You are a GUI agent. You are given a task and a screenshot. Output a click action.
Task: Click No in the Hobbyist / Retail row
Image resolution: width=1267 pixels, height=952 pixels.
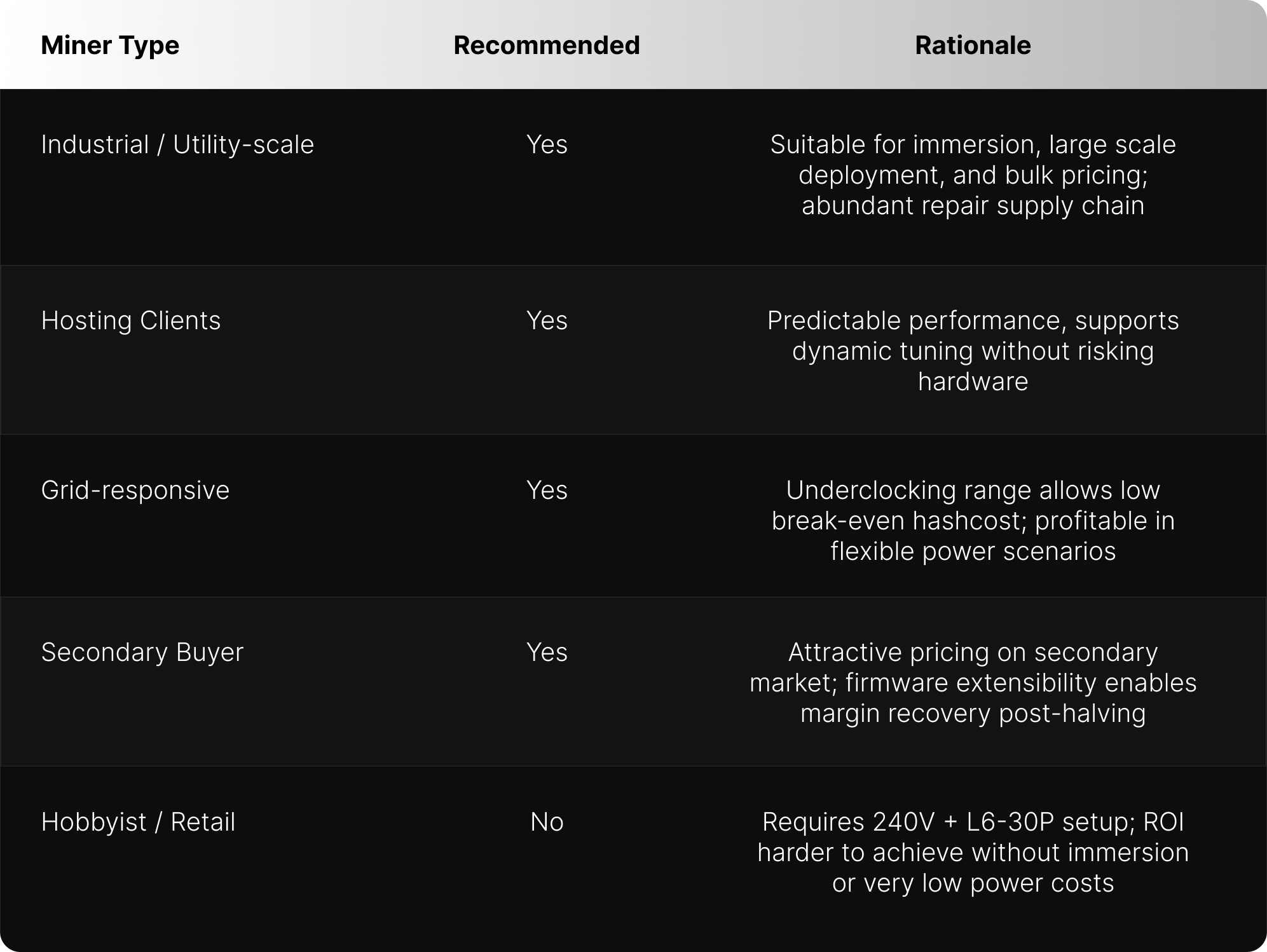click(547, 822)
